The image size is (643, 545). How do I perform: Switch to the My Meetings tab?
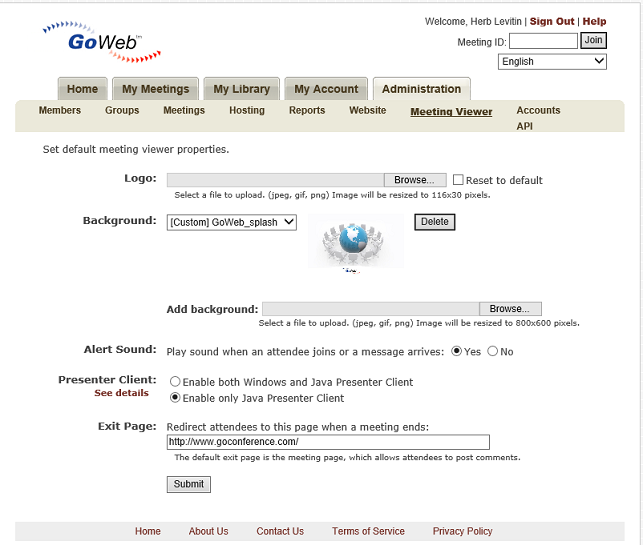point(155,89)
